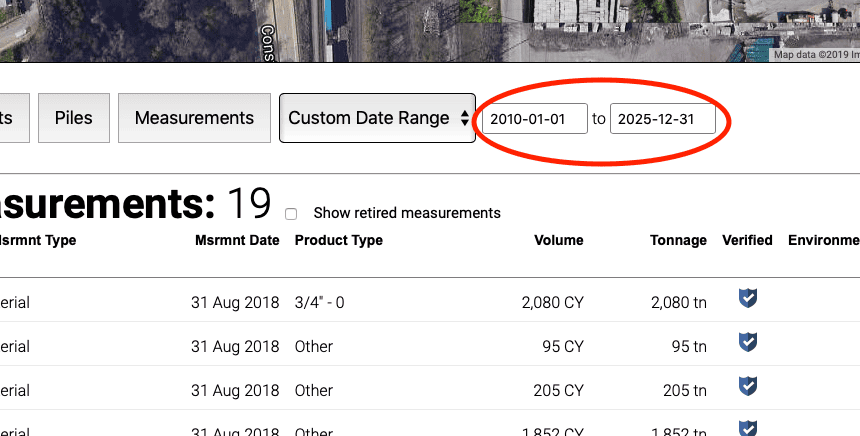Open the Custom Date Range dropdown

377,118
